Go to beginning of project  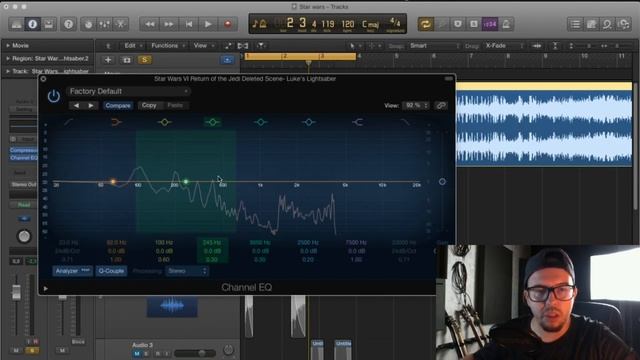pyautogui.click(x=189, y=24)
